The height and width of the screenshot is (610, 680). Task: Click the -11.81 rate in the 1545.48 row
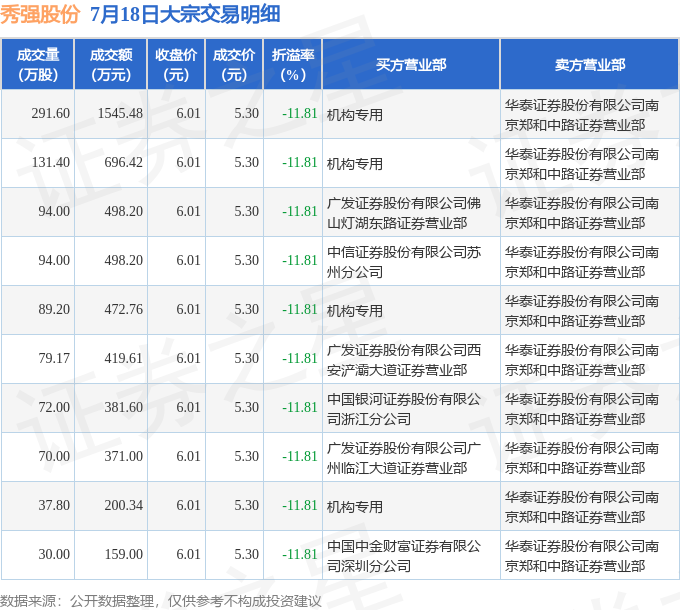pyautogui.click(x=300, y=114)
